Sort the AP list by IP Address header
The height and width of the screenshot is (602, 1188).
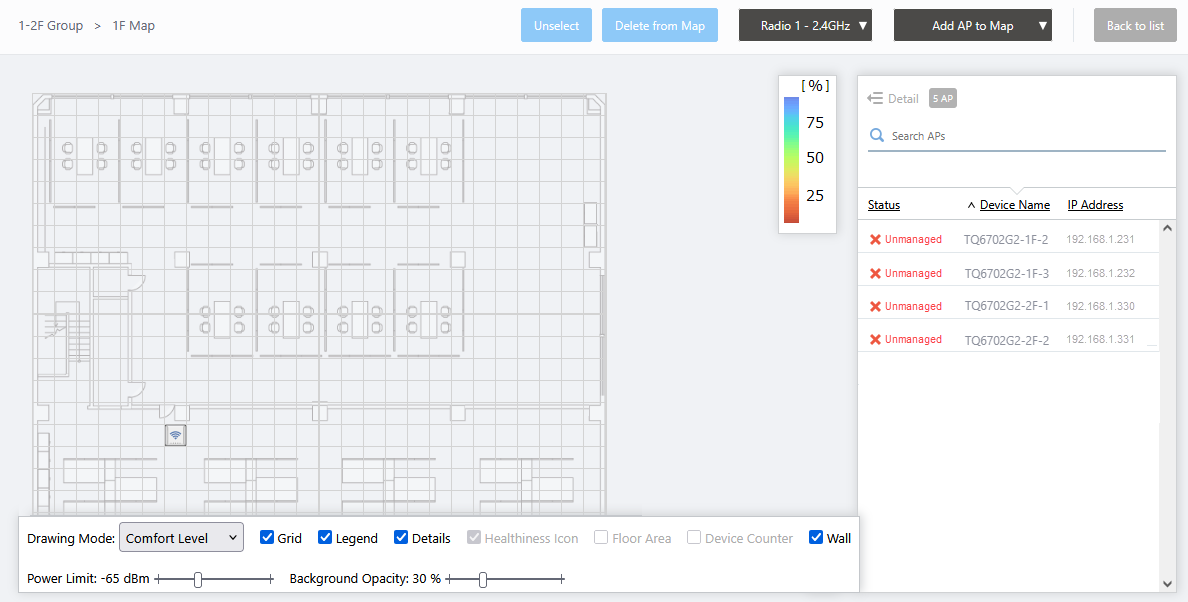tap(1095, 205)
